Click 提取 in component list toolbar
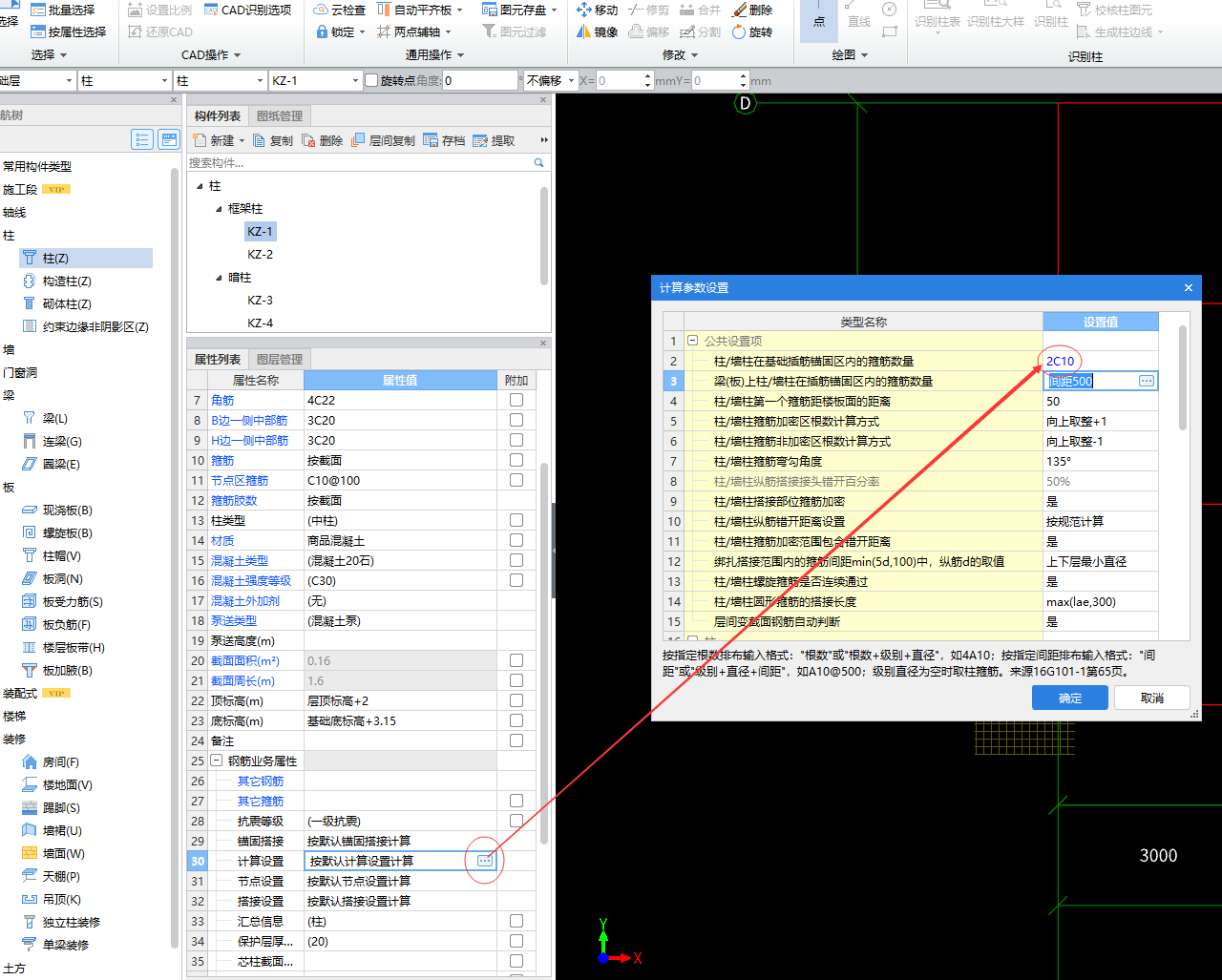Screen dimensions: 1222x980 (x=494, y=140)
